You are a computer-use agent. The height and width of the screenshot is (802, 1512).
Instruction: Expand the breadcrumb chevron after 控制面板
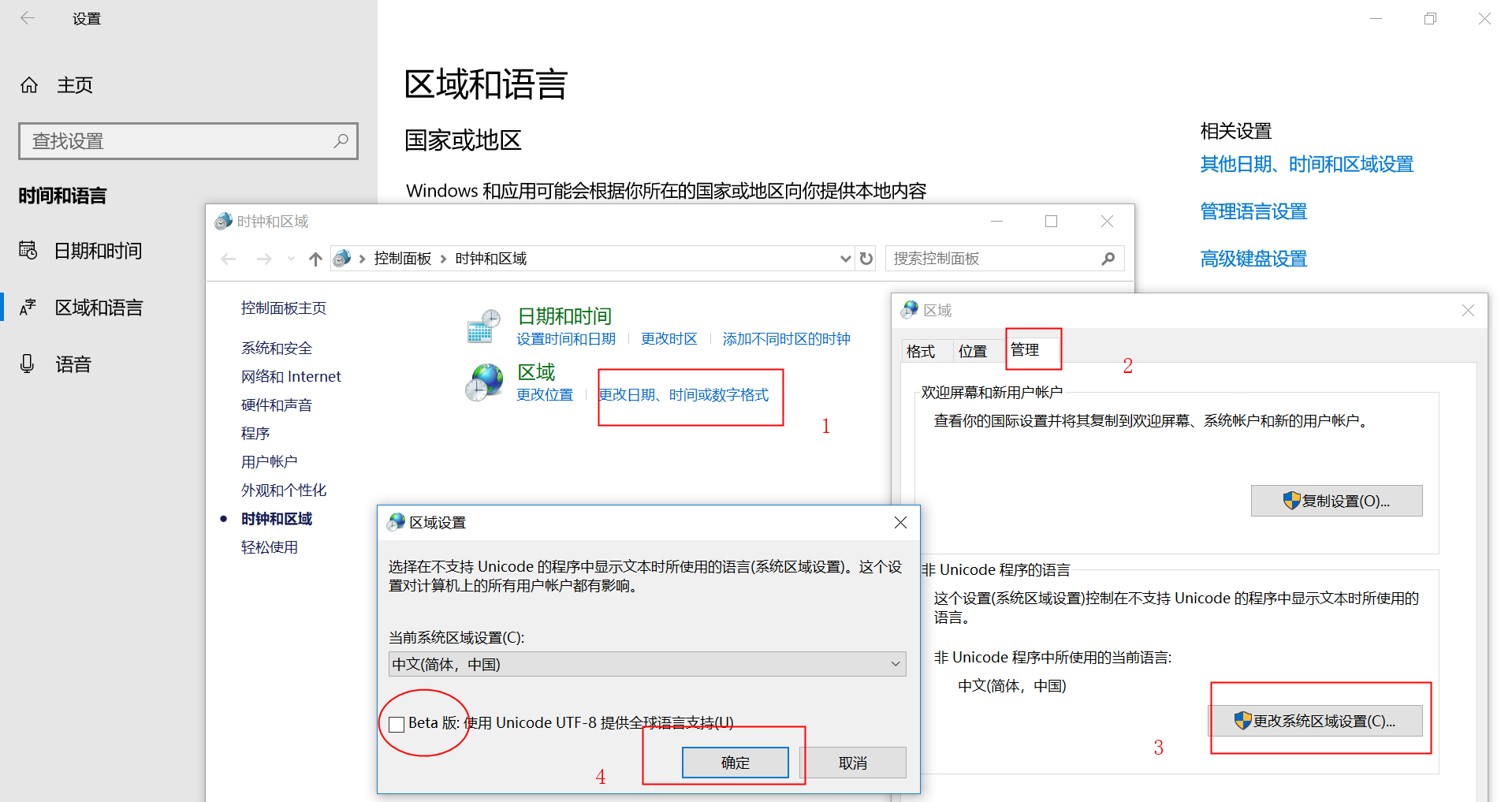click(442, 258)
